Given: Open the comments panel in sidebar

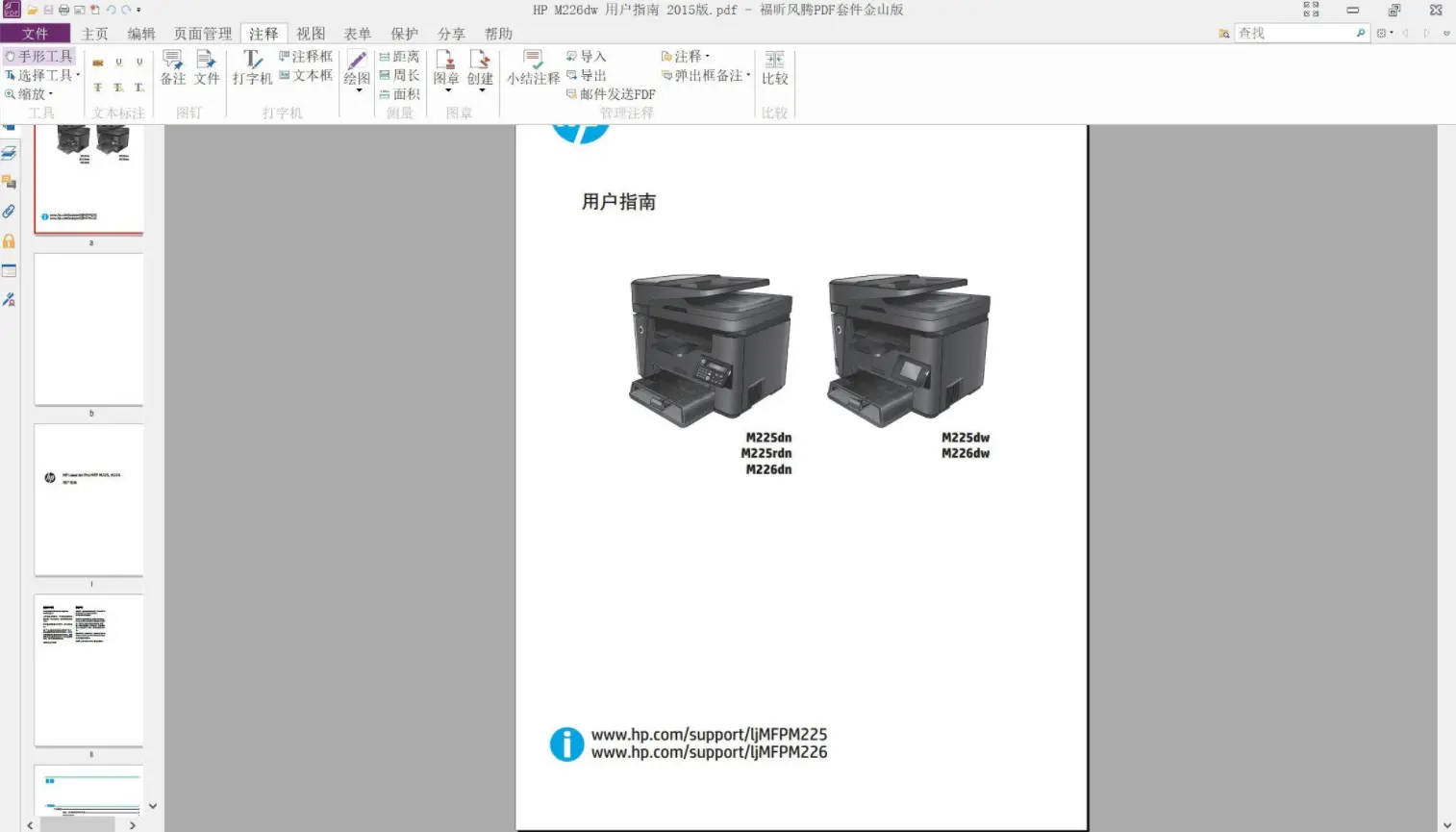Looking at the screenshot, I should pyautogui.click(x=9, y=182).
